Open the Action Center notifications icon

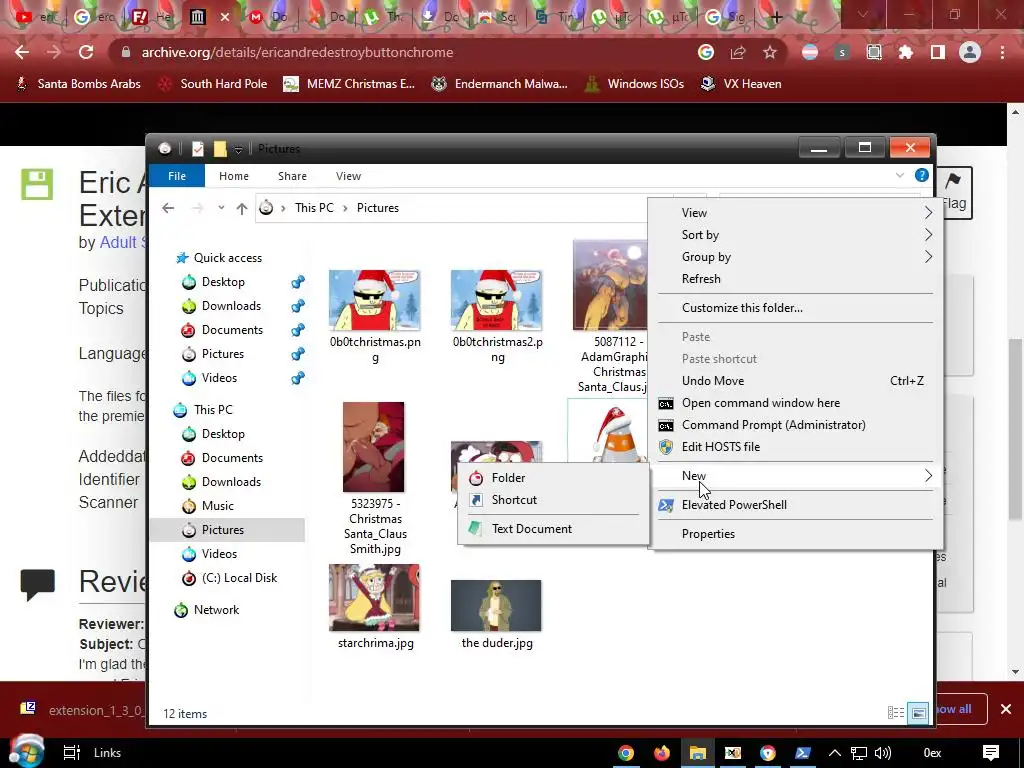(x=991, y=753)
